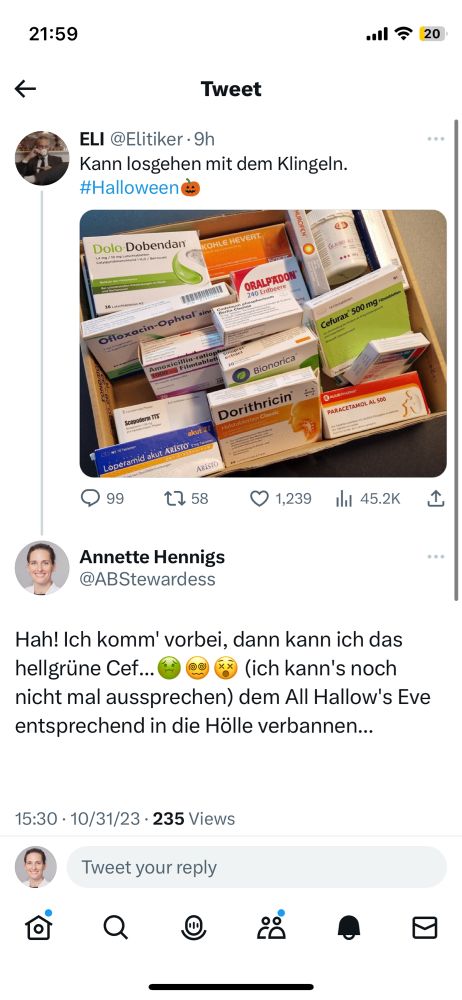
Task: Open the @ABStewardess handle
Action: click(x=147, y=579)
